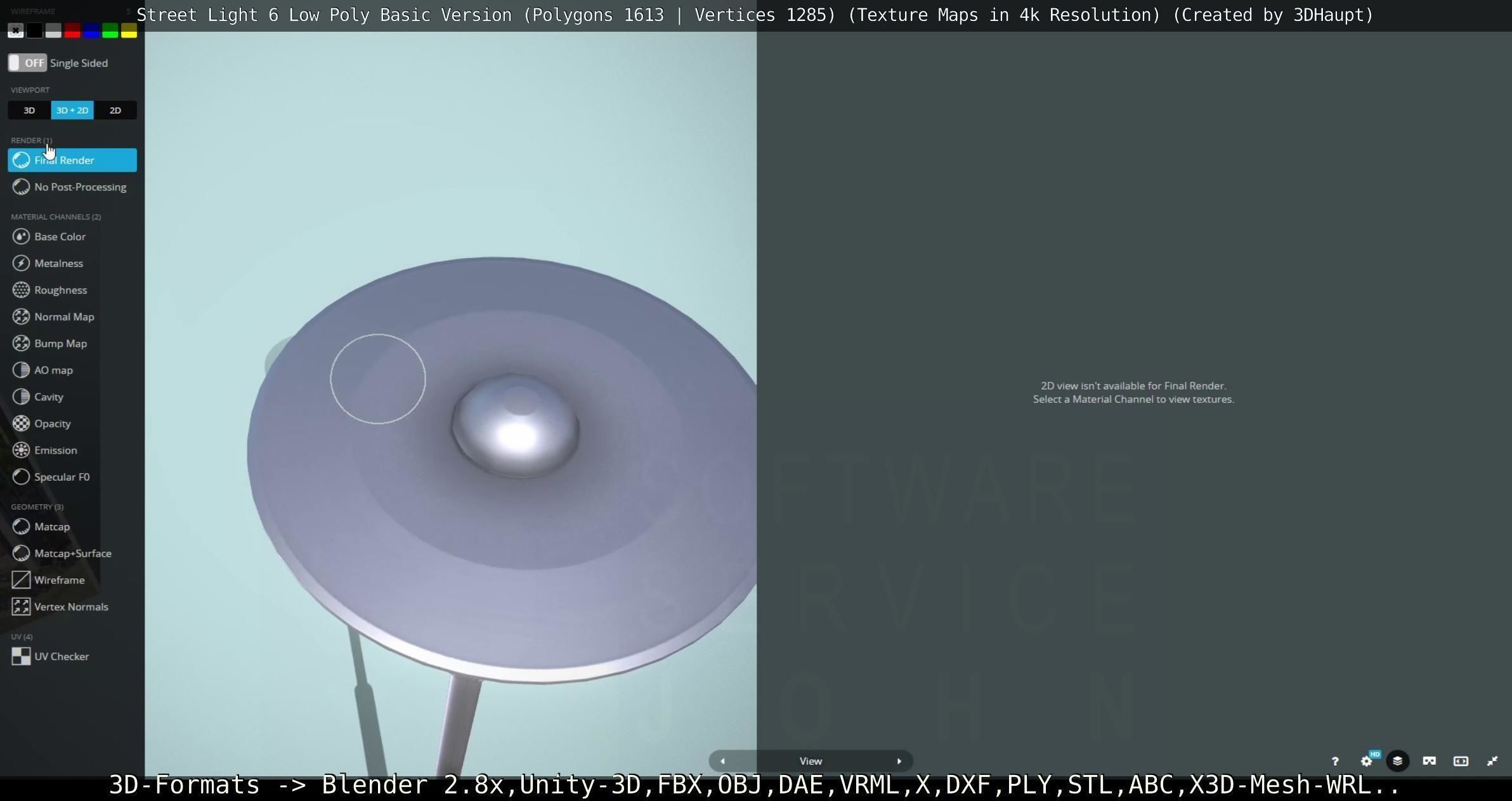
Task: Show the Cavity channel
Action: pyautogui.click(x=72, y=396)
